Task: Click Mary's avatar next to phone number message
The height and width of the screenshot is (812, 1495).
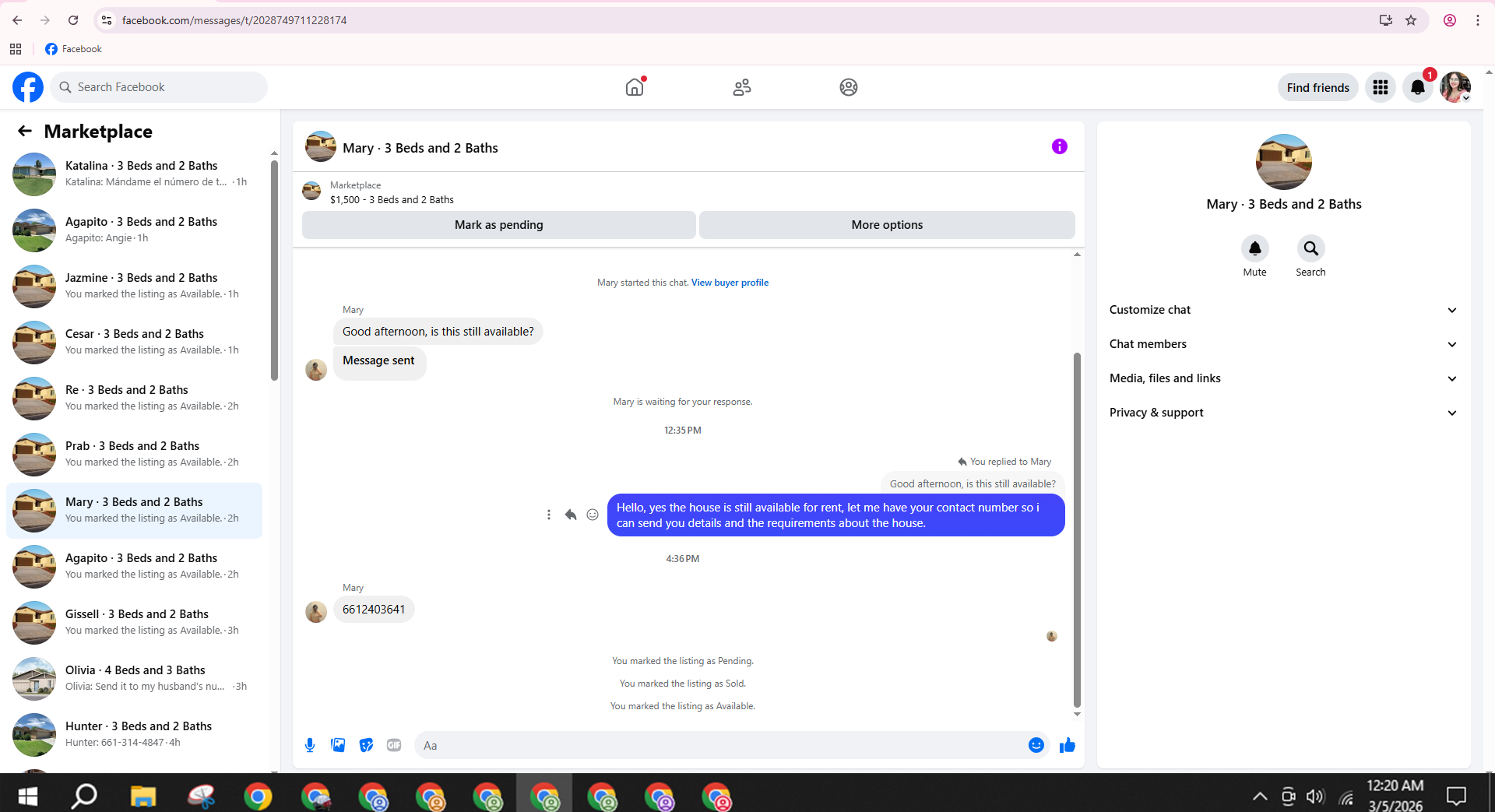Action: [x=316, y=612]
